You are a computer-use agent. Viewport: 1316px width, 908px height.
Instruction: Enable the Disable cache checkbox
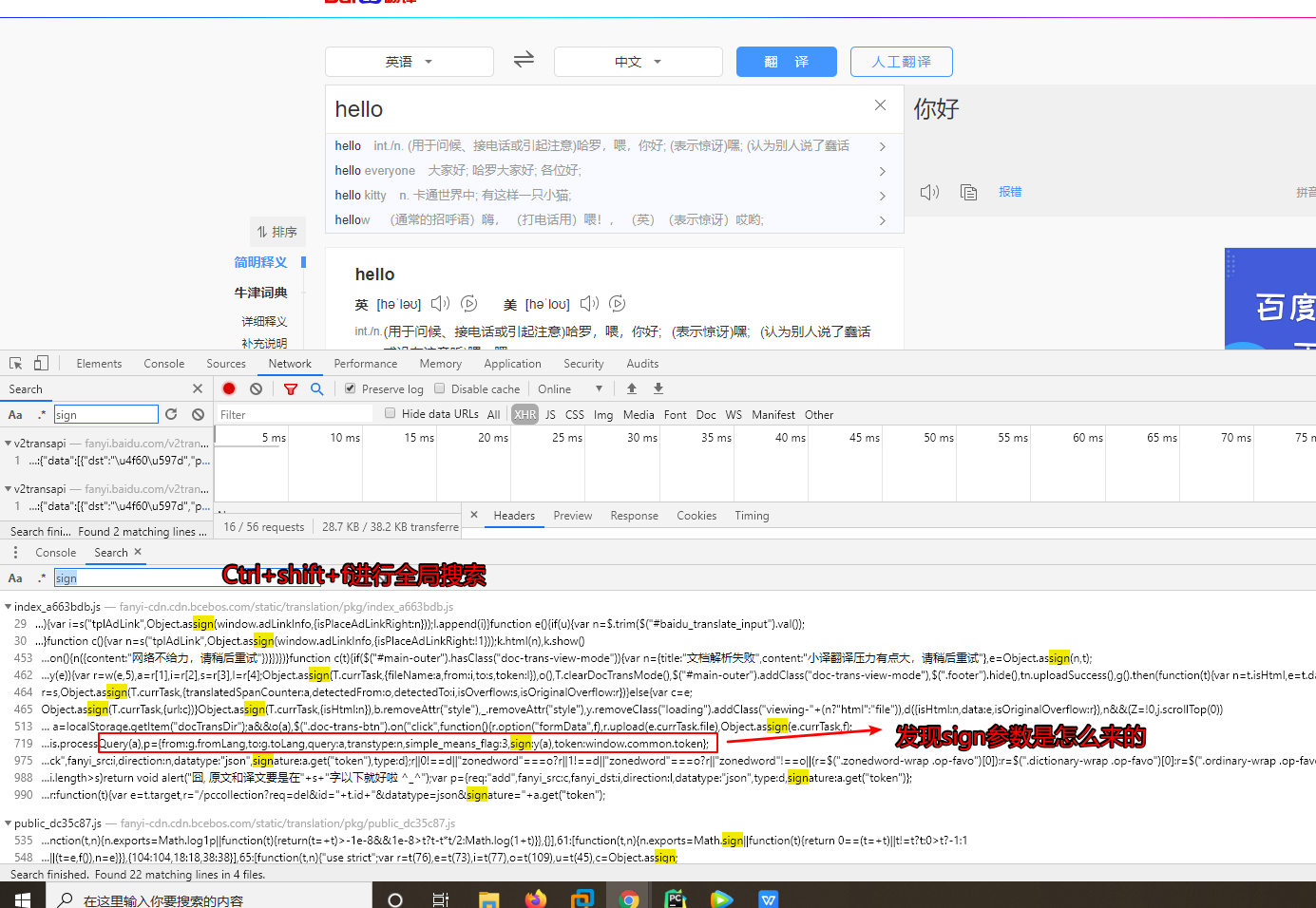[x=439, y=388]
